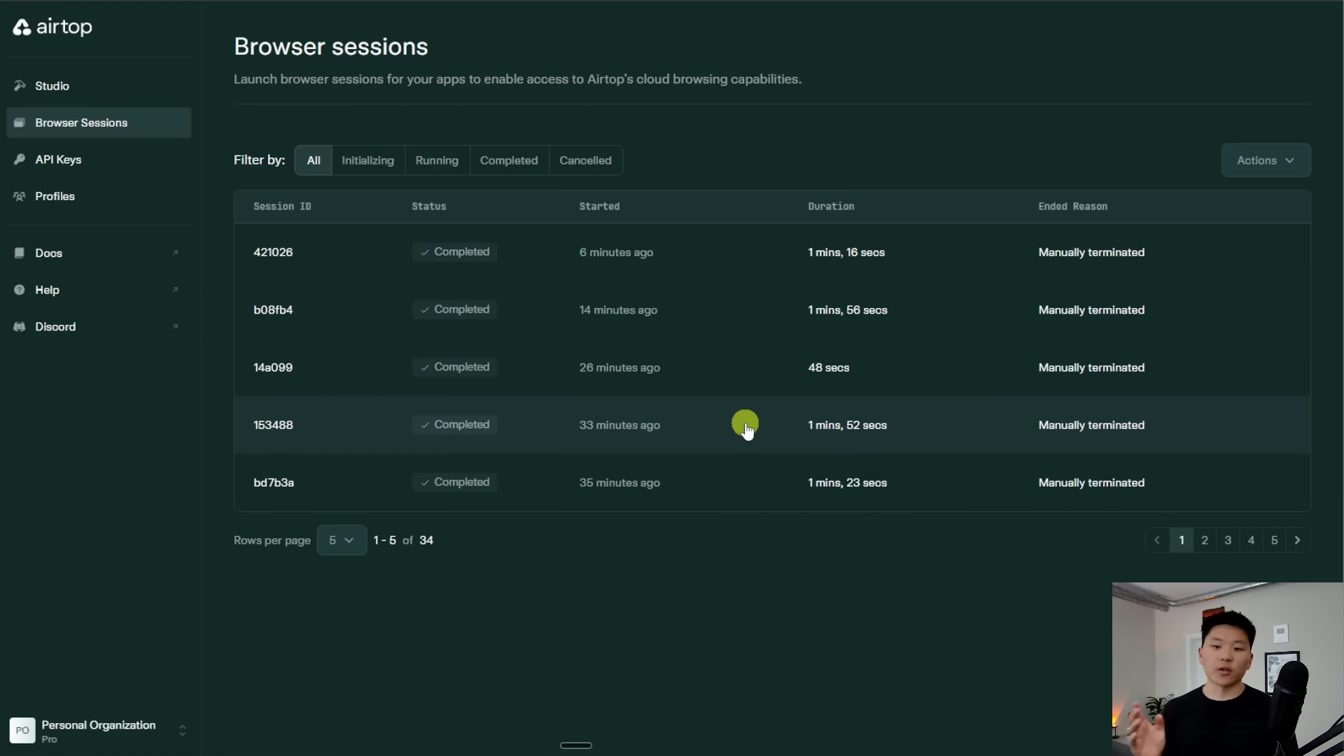Click external link arrow beside Docs
This screenshot has height=756, width=1344.
175,253
